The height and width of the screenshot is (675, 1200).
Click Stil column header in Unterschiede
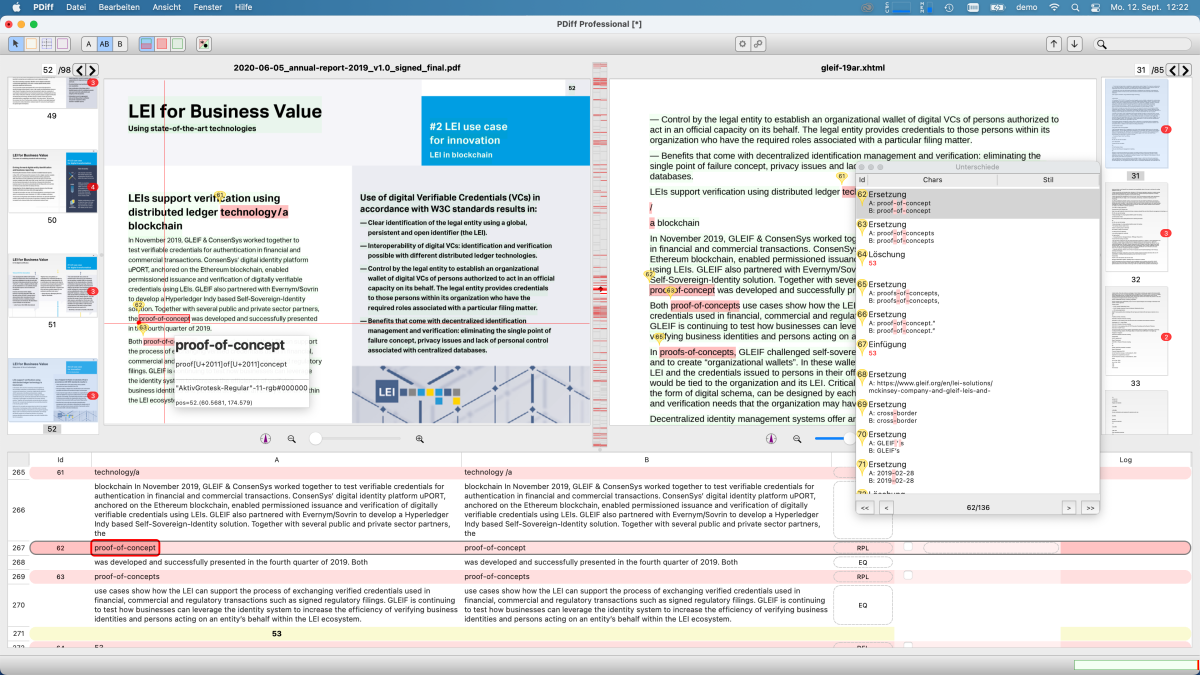pyautogui.click(x=1048, y=180)
